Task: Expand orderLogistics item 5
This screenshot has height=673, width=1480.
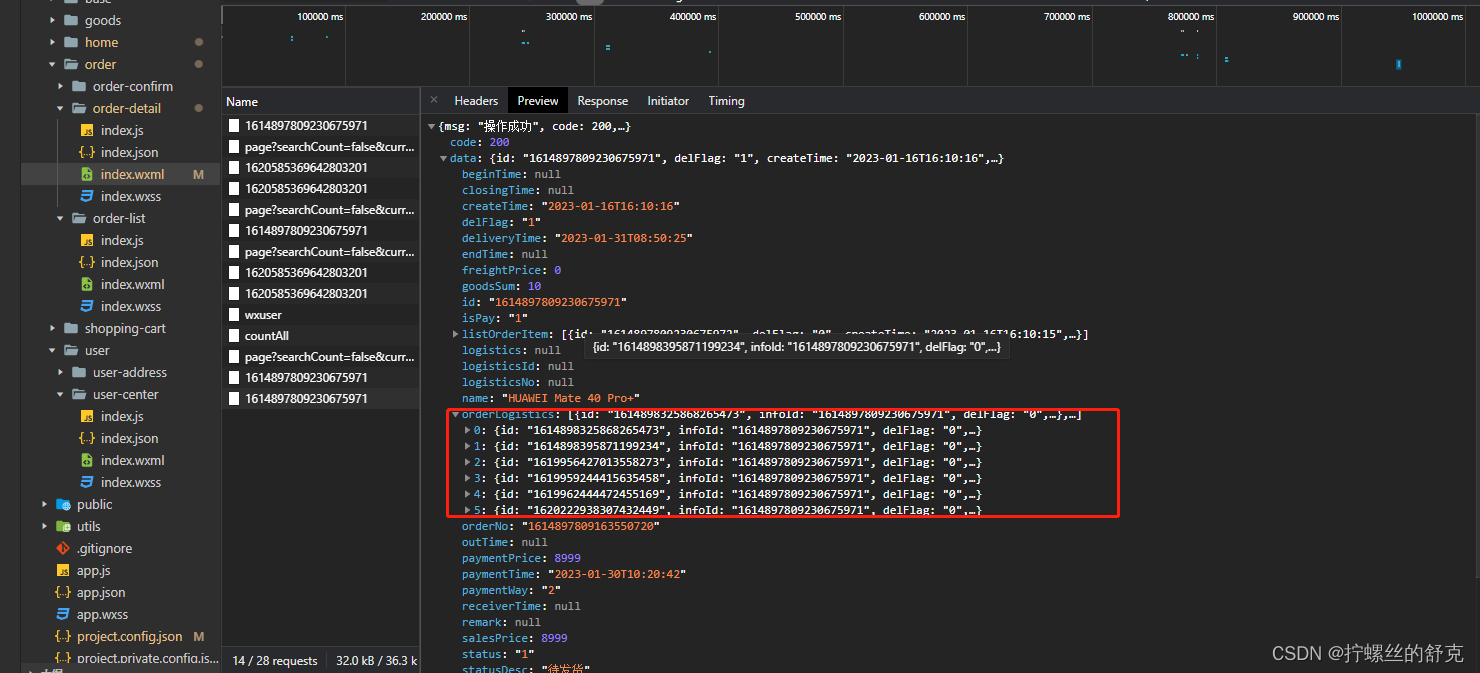Action: [x=467, y=510]
